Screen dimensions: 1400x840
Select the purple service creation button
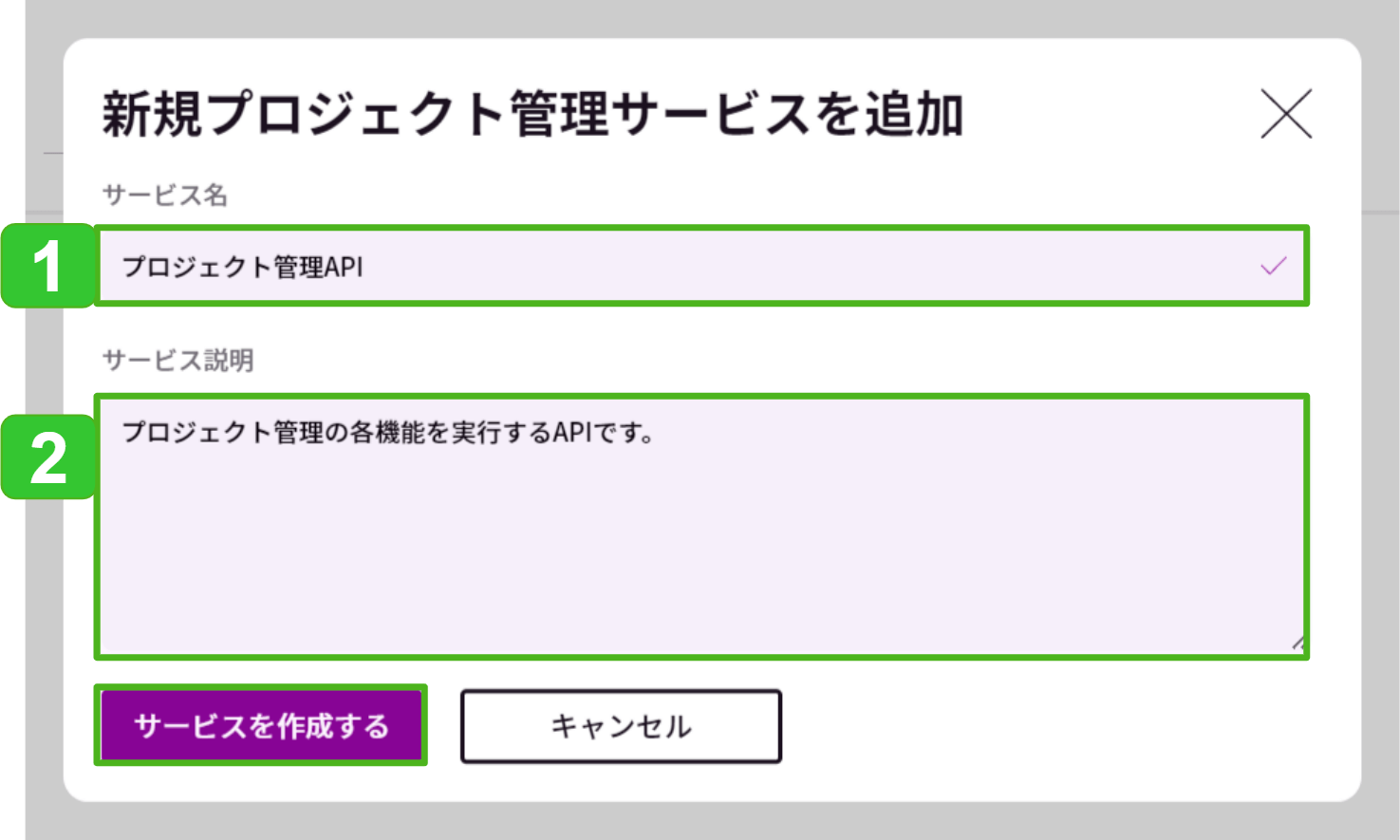[x=261, y=724]
